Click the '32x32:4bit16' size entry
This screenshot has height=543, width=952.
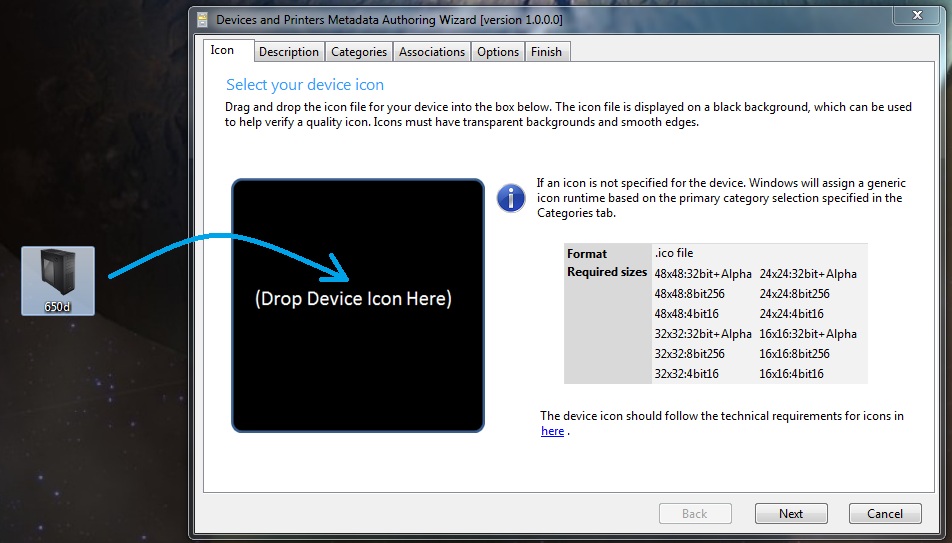pyautogui.click(x=687, y=374)
